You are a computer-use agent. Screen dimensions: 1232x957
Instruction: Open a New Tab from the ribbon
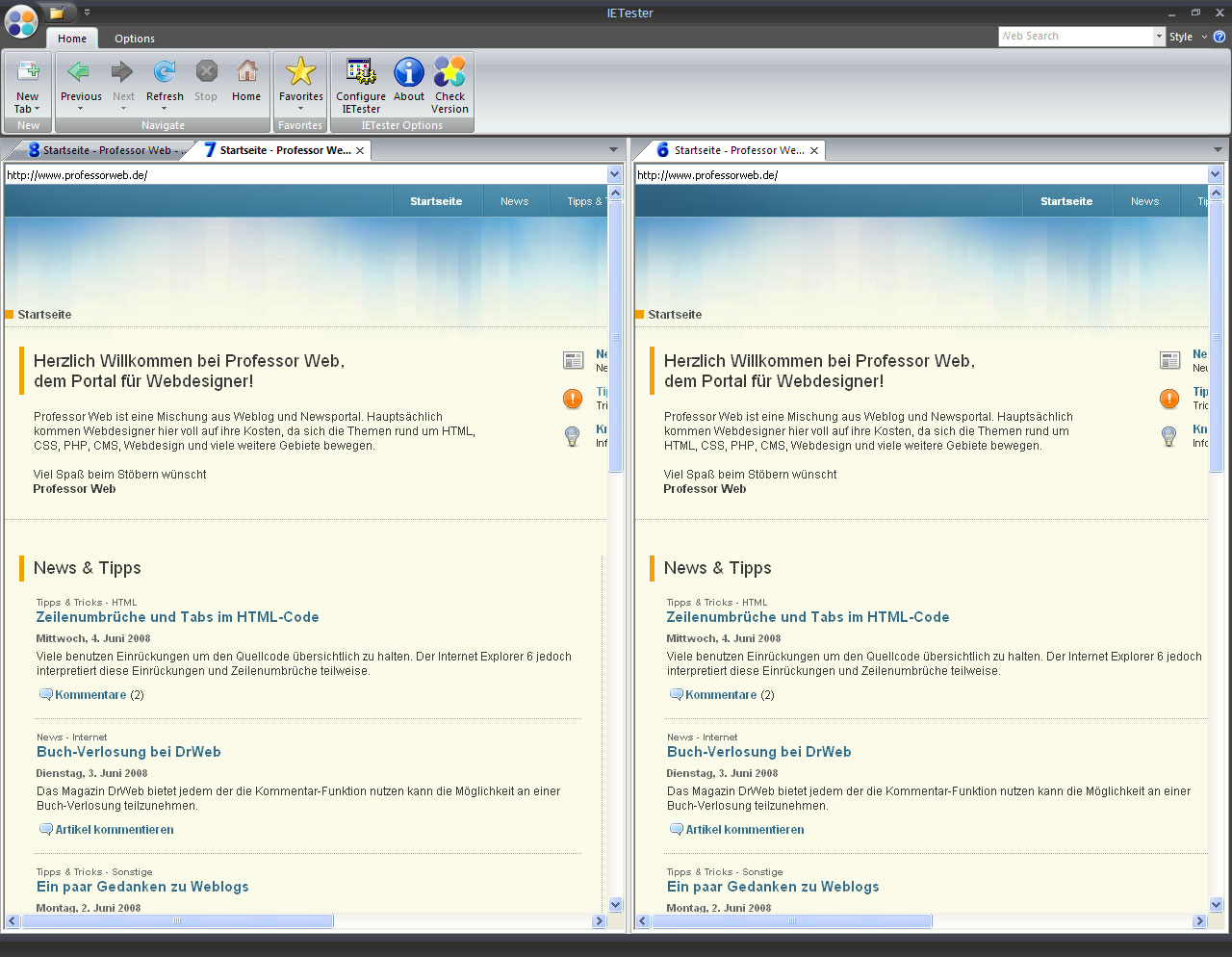point(28,85)
